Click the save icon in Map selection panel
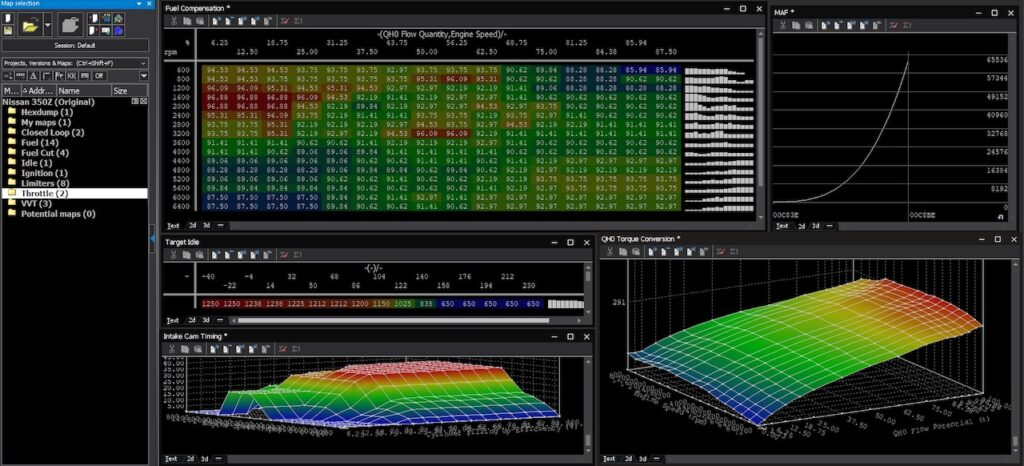Viewport: 1024px width, 466px height. point(9,31)
